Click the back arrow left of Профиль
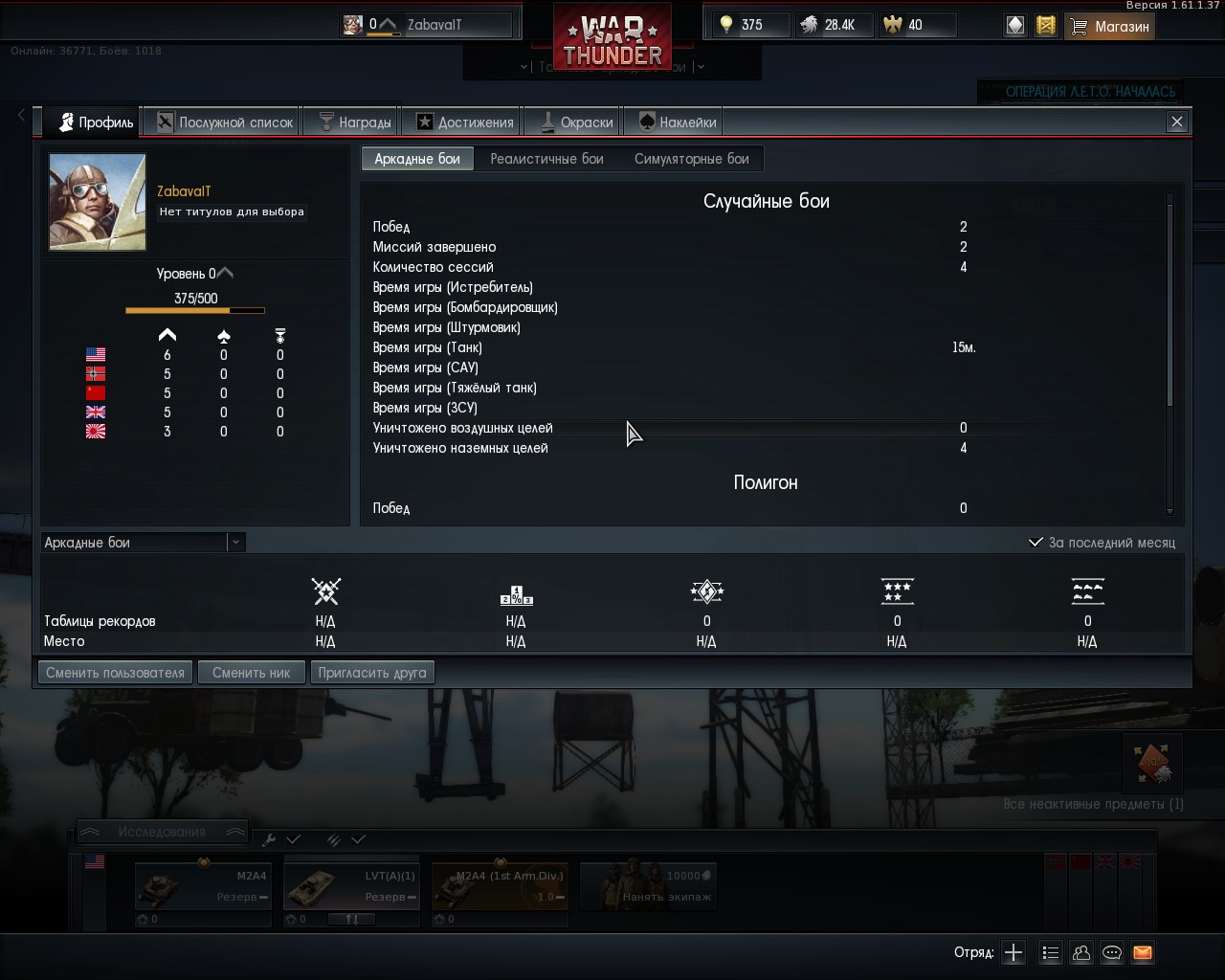This screenshot has width=1225, height=980. click(22, 115)
